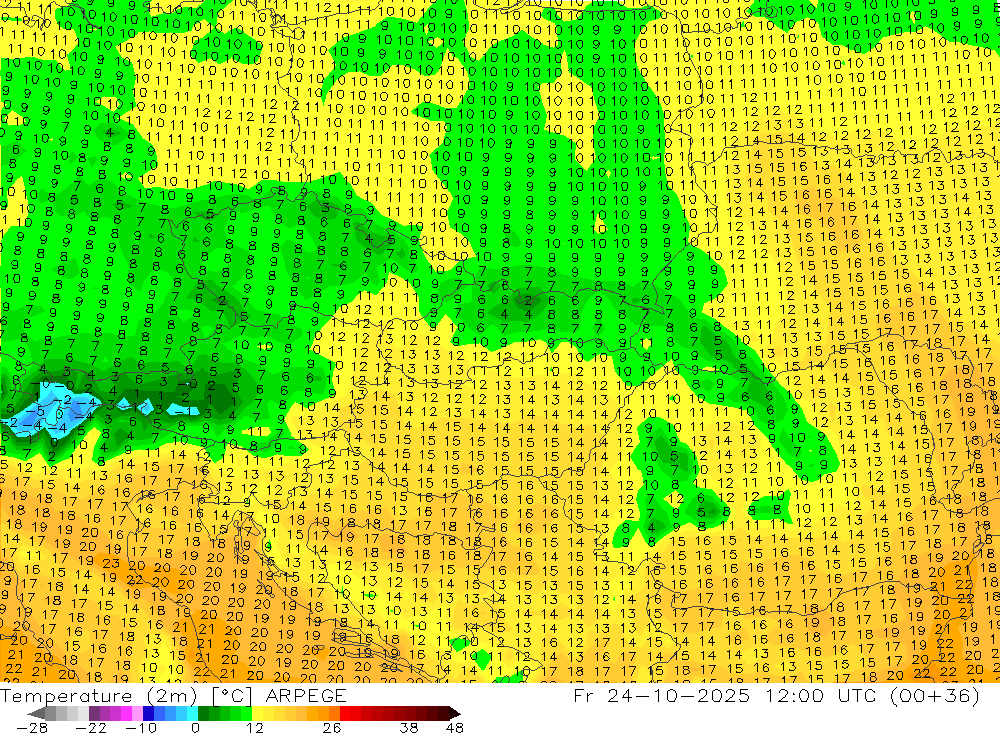
Task: Click the legend label '0'
Action: (x=195, y=727)
